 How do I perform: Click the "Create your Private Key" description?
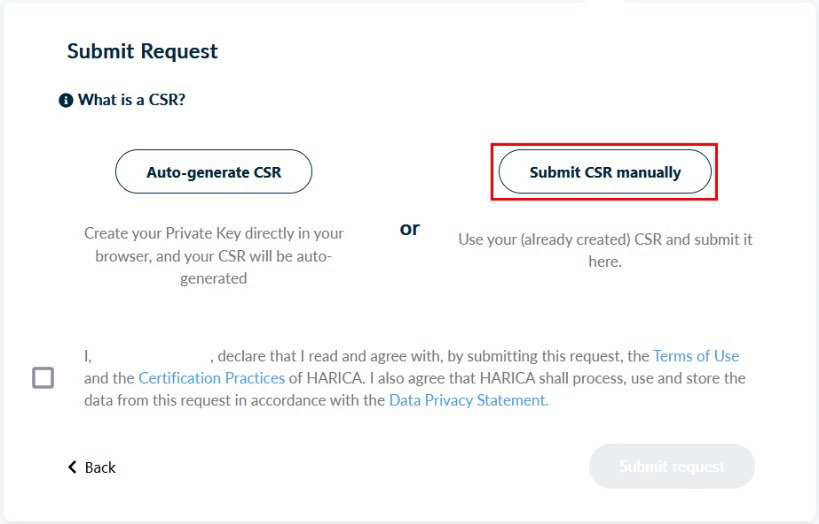(x=214, y=233)
